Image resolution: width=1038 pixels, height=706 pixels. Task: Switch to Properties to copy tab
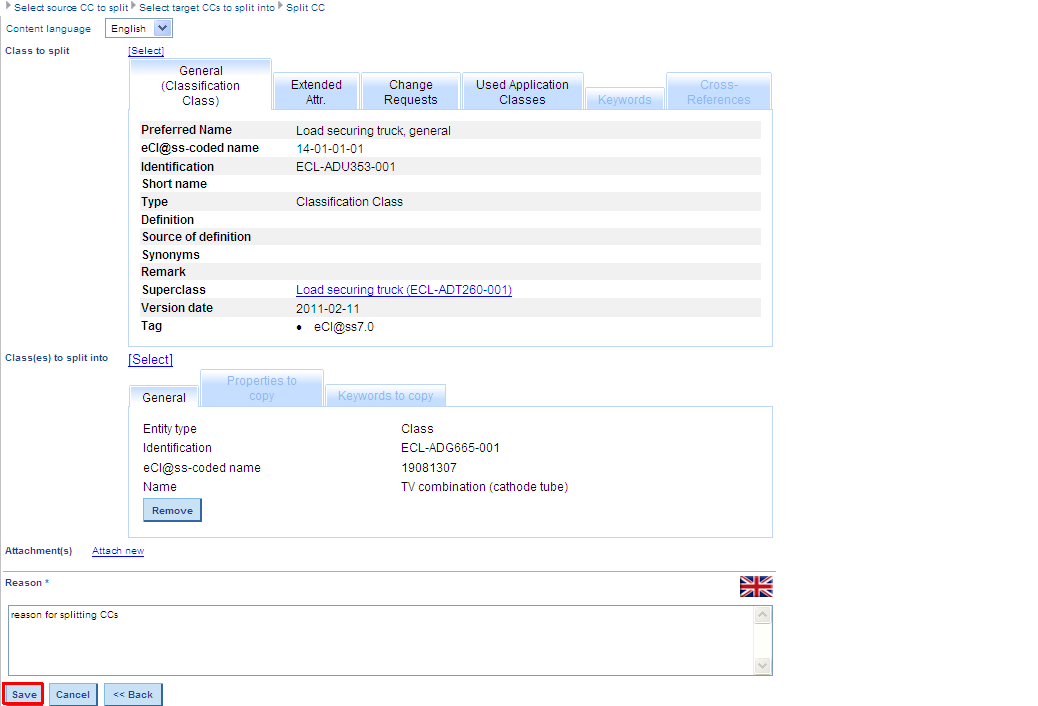click(x=261, y=388)
